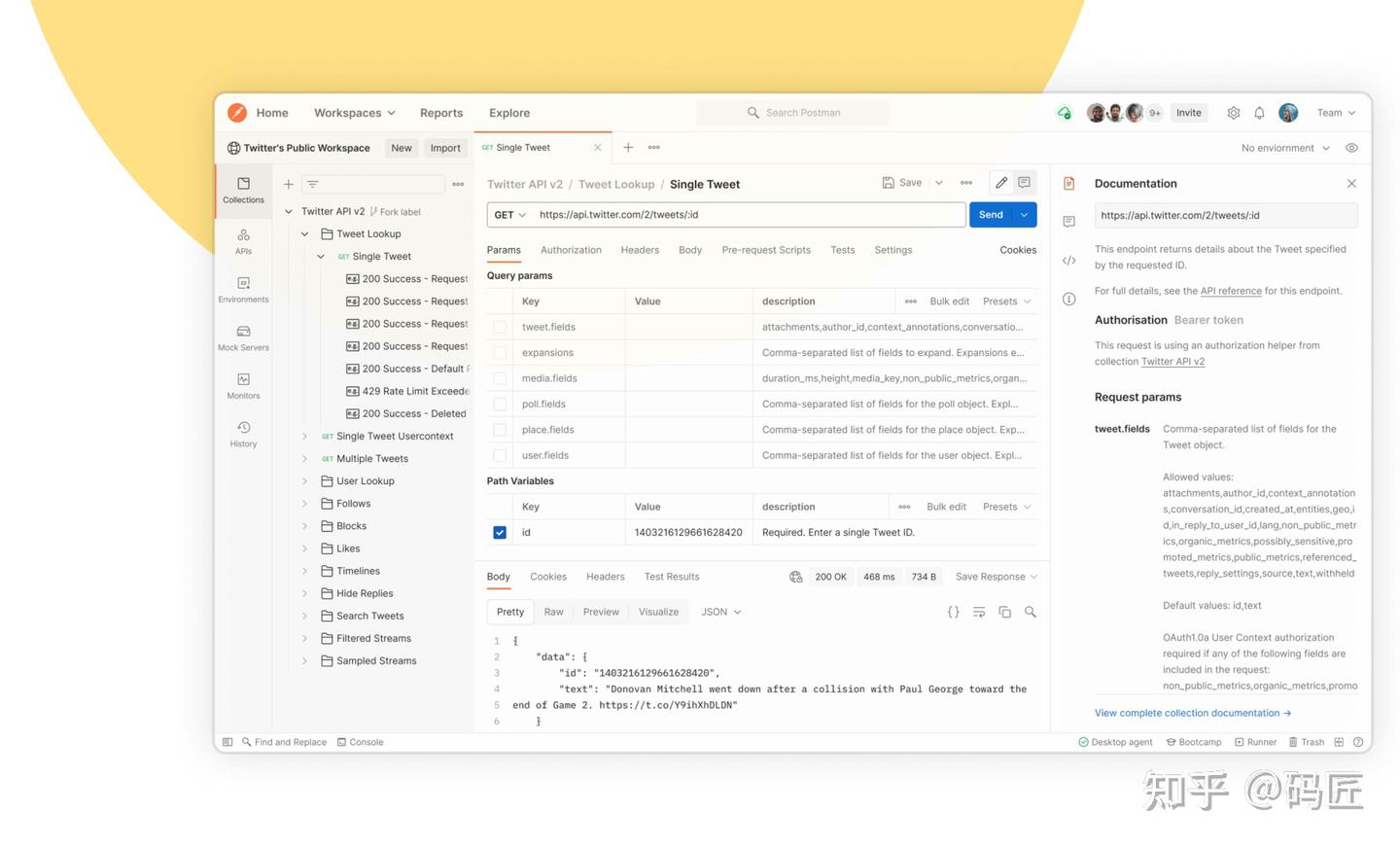This screenshot has width=1400, height=849.
Task: Open a new request tab with plus
Action: 628,148
